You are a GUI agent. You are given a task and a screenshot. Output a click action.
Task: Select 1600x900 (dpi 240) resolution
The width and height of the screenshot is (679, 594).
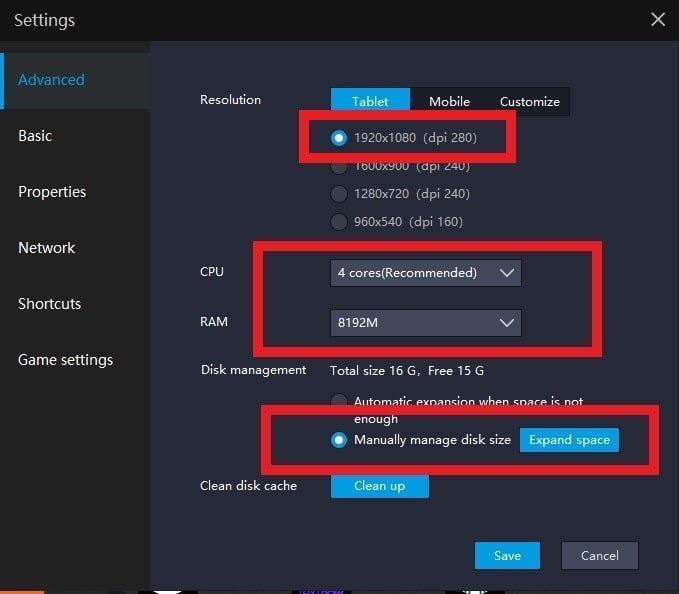(340, 166)
